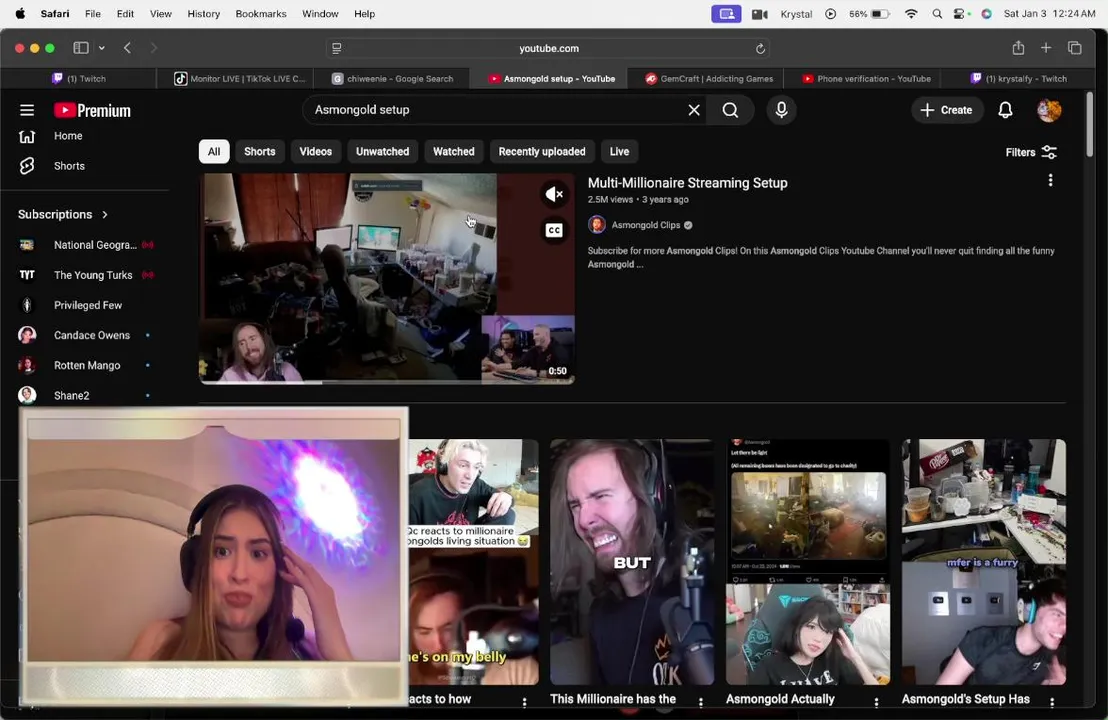This screenshot has width=1108, height=720.
Task: Select the Recently uploaded filter chip
Action: 542,151
